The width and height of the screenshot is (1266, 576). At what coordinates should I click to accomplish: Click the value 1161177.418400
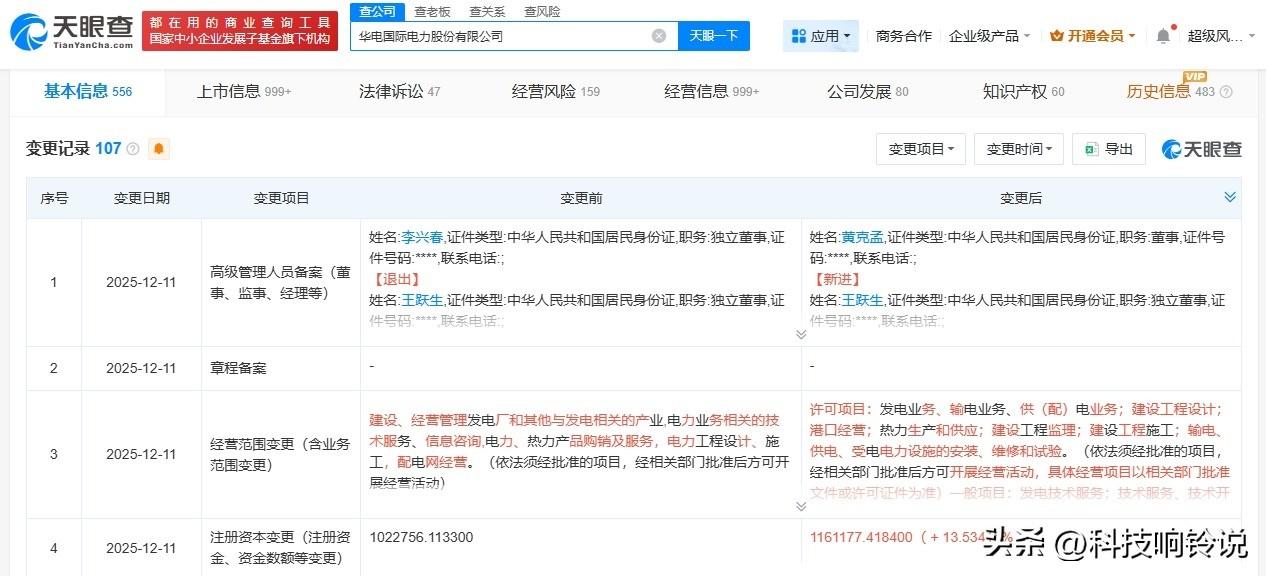pyautogui.click(x=861, y=537)
